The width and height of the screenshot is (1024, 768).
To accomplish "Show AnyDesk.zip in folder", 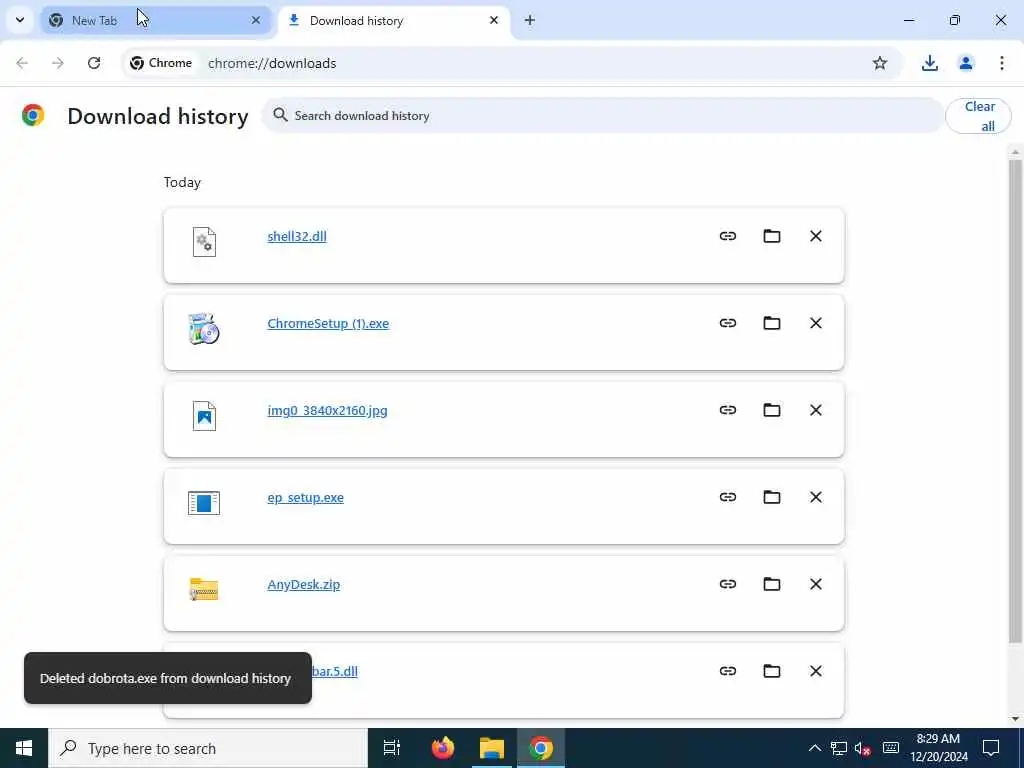I will click(x=772, y=584).
